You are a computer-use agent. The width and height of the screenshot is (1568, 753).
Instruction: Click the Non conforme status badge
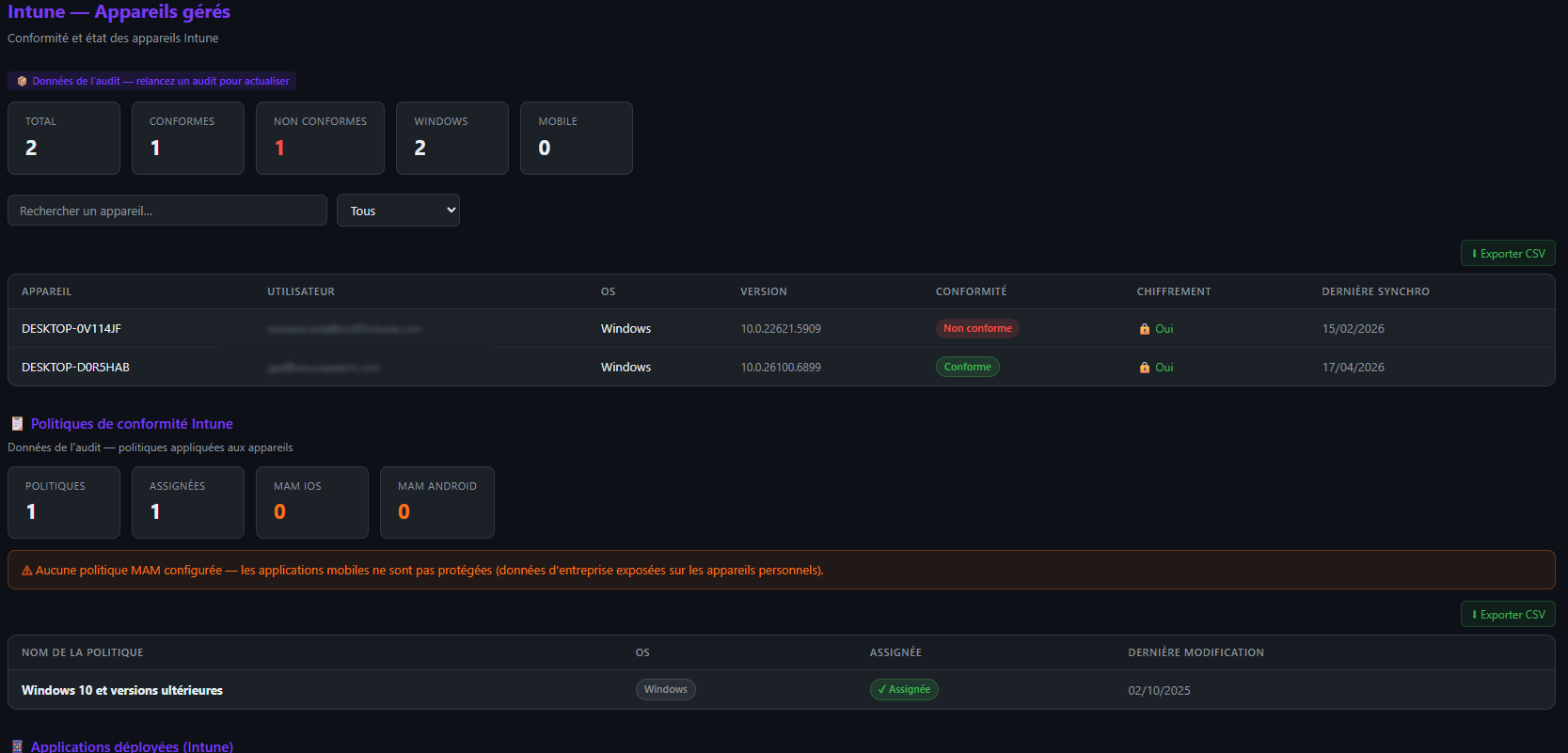(x=976, y=329)
